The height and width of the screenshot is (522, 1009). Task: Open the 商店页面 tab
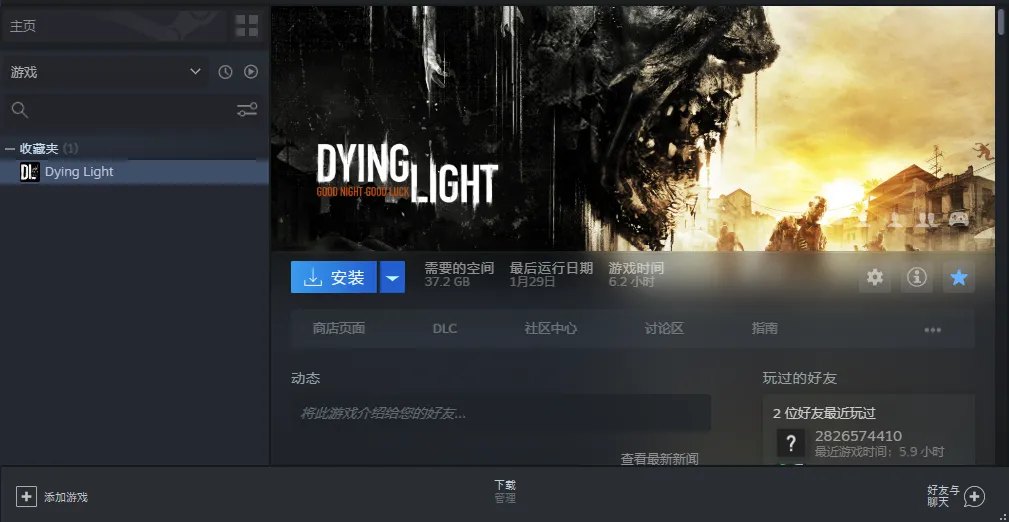[338, 328]
